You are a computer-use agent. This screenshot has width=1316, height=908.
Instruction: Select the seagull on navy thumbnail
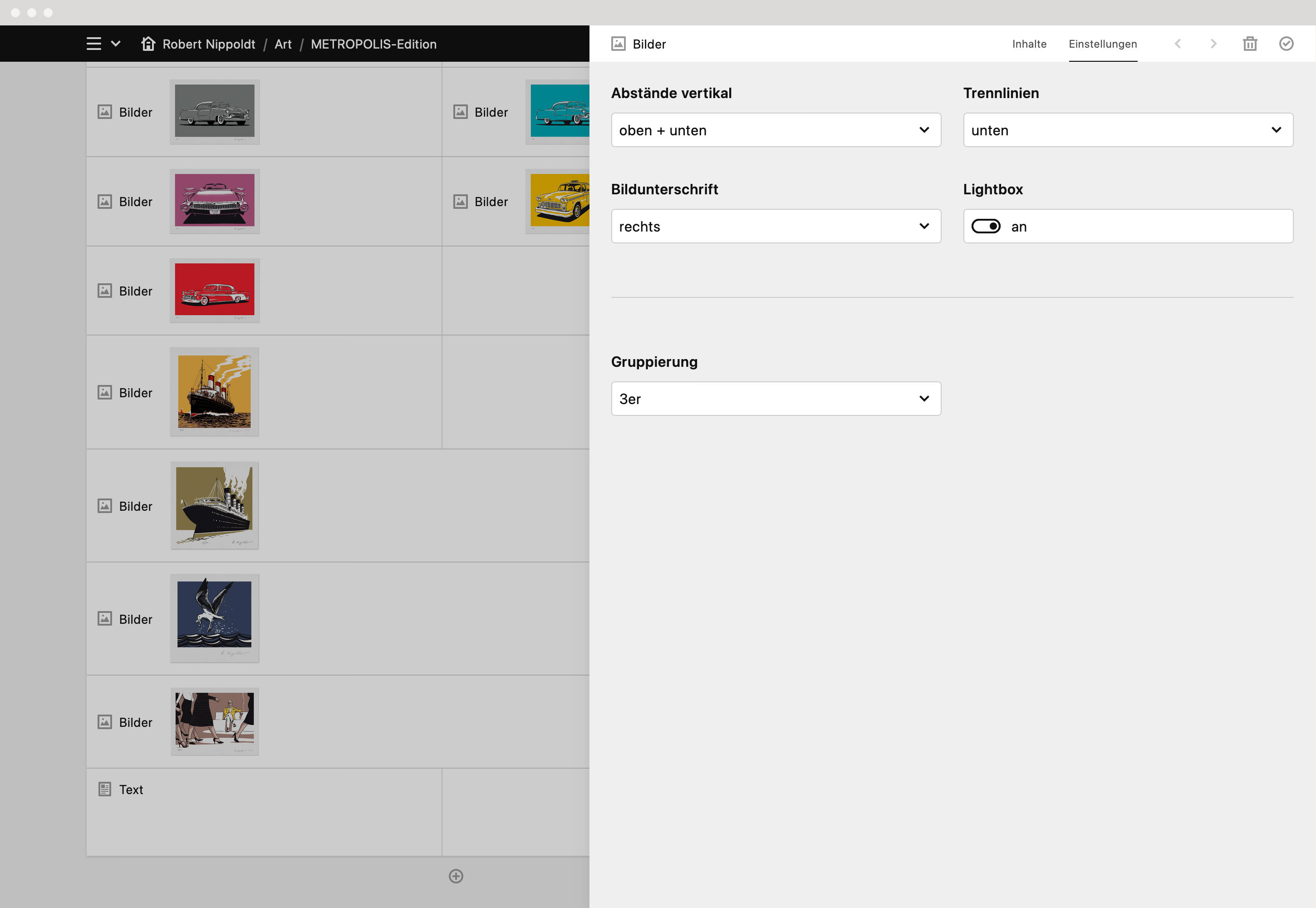click(x=214, y=618)
